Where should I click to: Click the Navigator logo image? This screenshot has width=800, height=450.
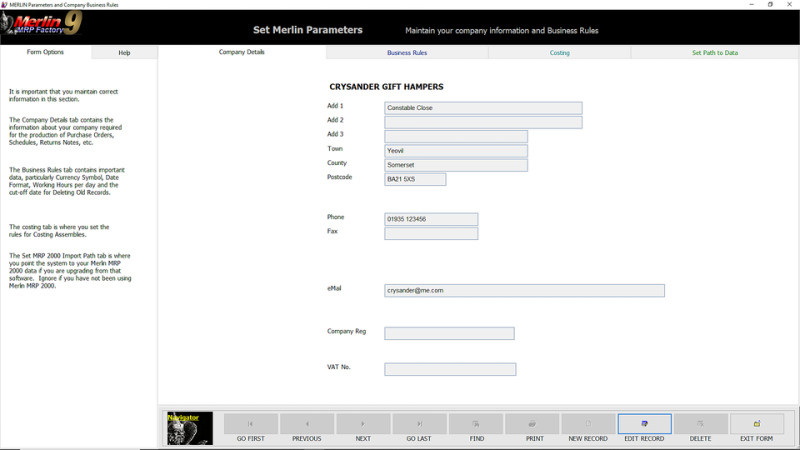pos(190,428)
